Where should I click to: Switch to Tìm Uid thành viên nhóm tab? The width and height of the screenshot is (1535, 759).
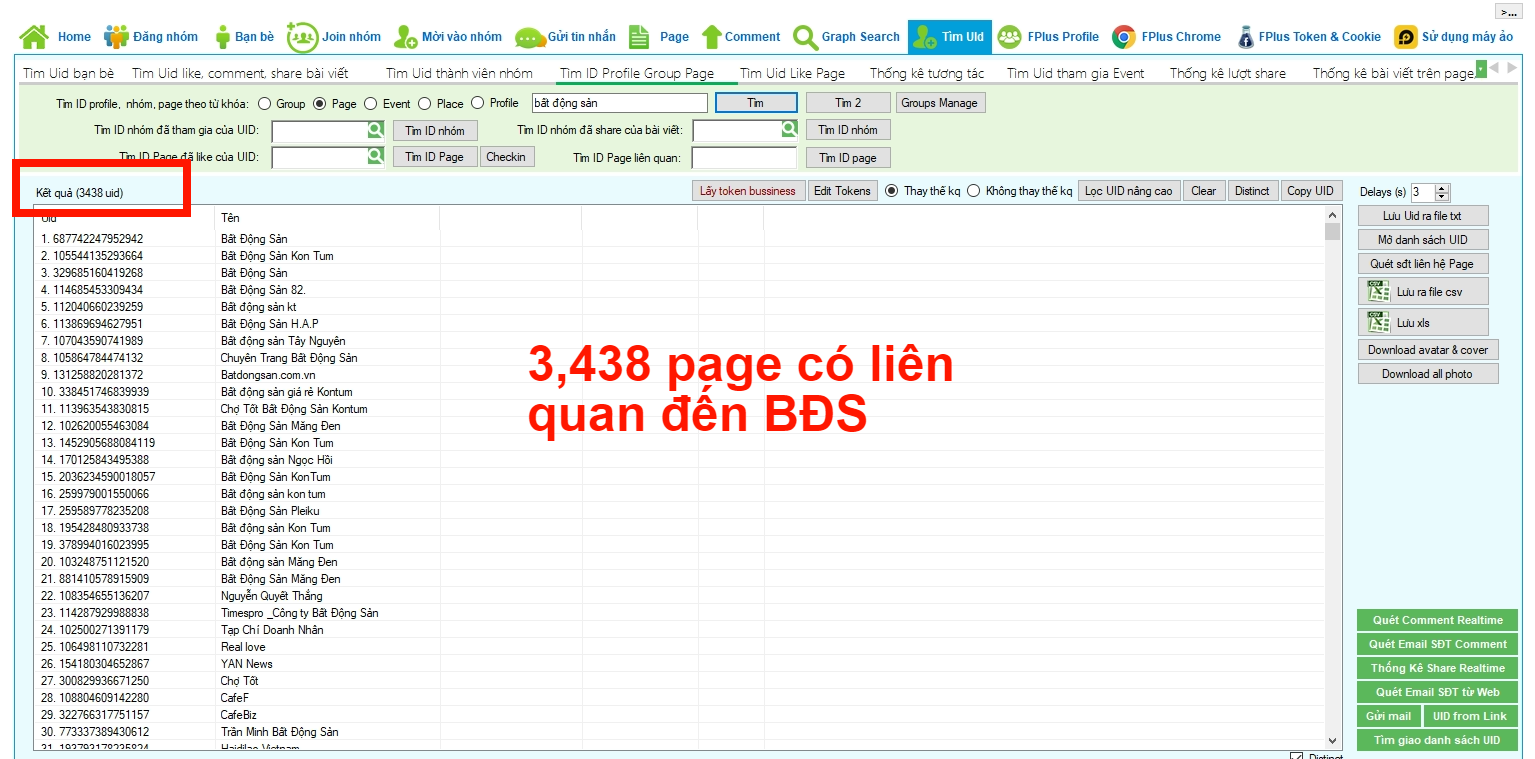(459, 73)
